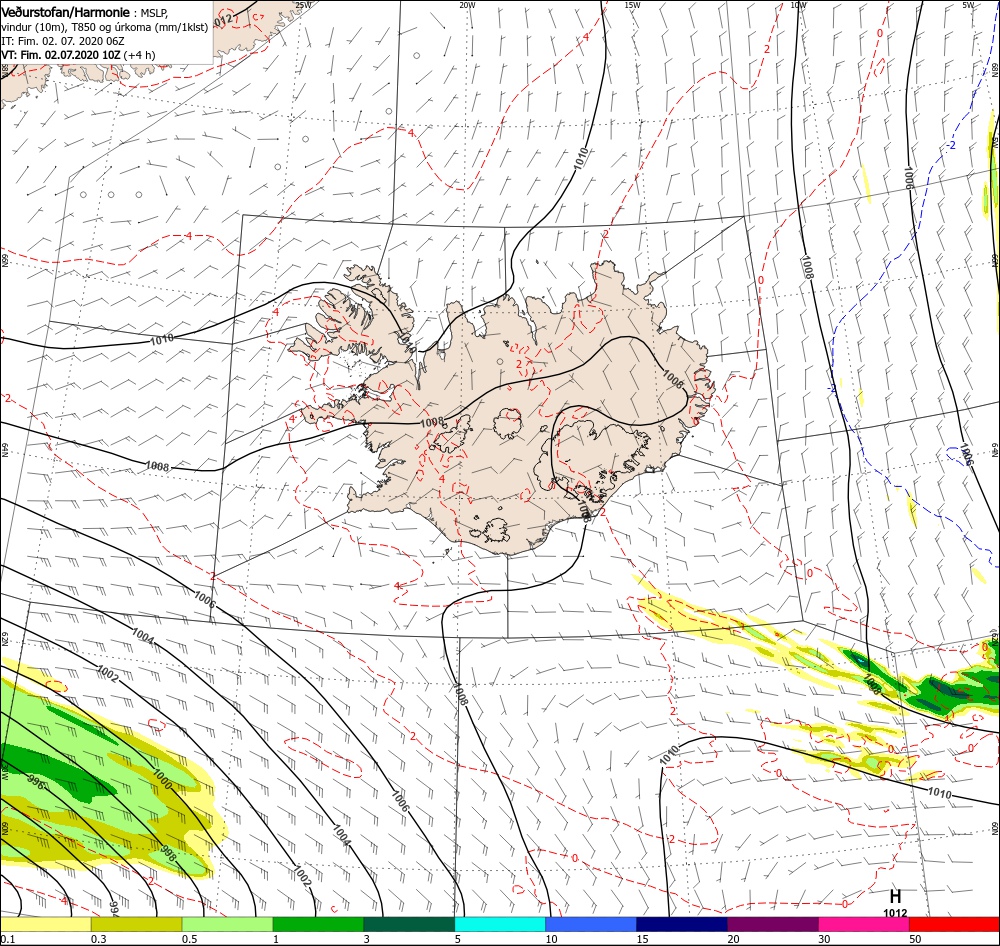This screenshot has width=1000, height=946.
Task: Click the "0.3" legend value label
Action: pyautogui.click(x=99, y=939)
